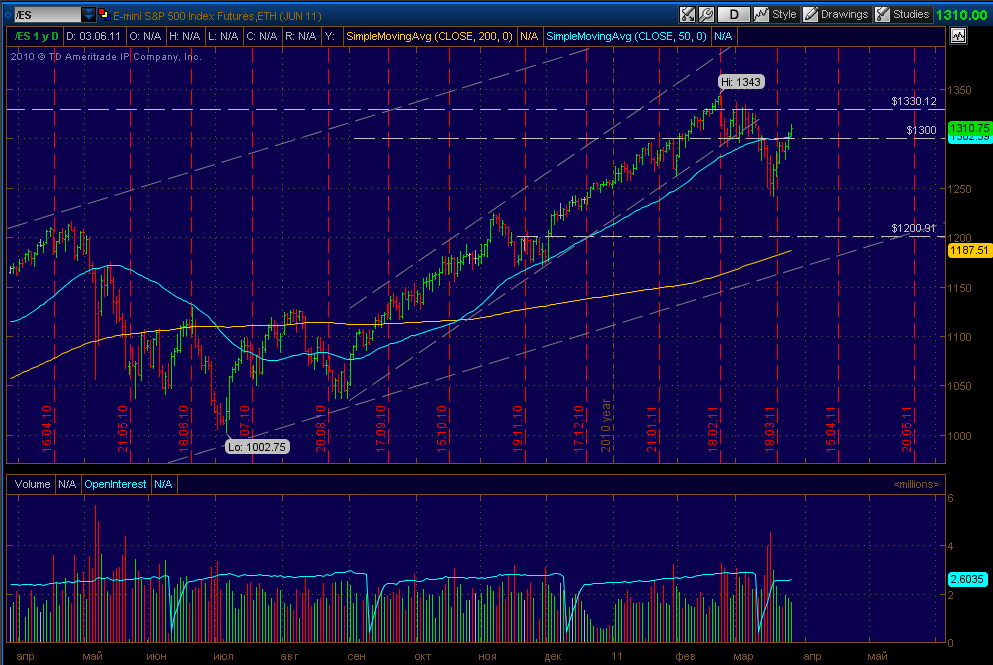
Task: Click the H: N/A high value
Action: pos(184,37)
